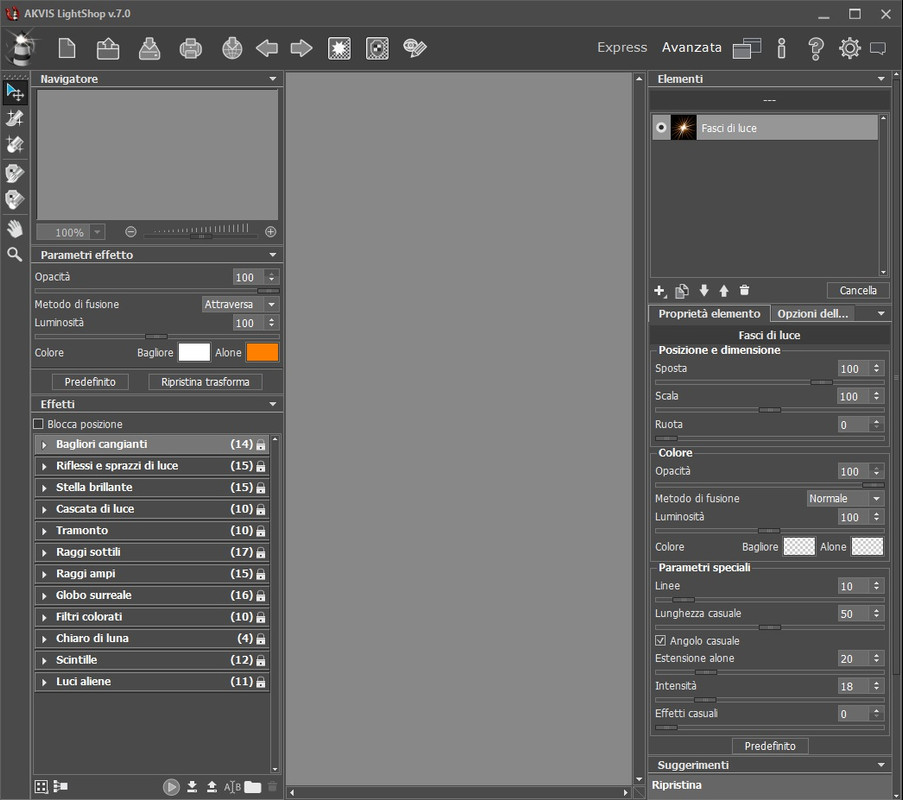Click the square-framed disc icon in the toolbar
This screenshot has height=800, width=903.
(377, 48)
